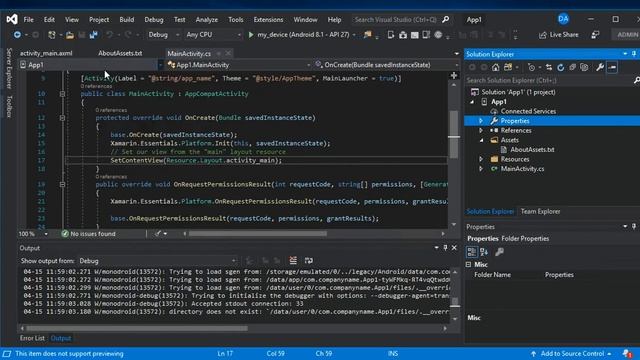Open the my_device target dropdown arrow
This screenshot has width=640, height=360.
pyautogui.click(x=354, y=35)
